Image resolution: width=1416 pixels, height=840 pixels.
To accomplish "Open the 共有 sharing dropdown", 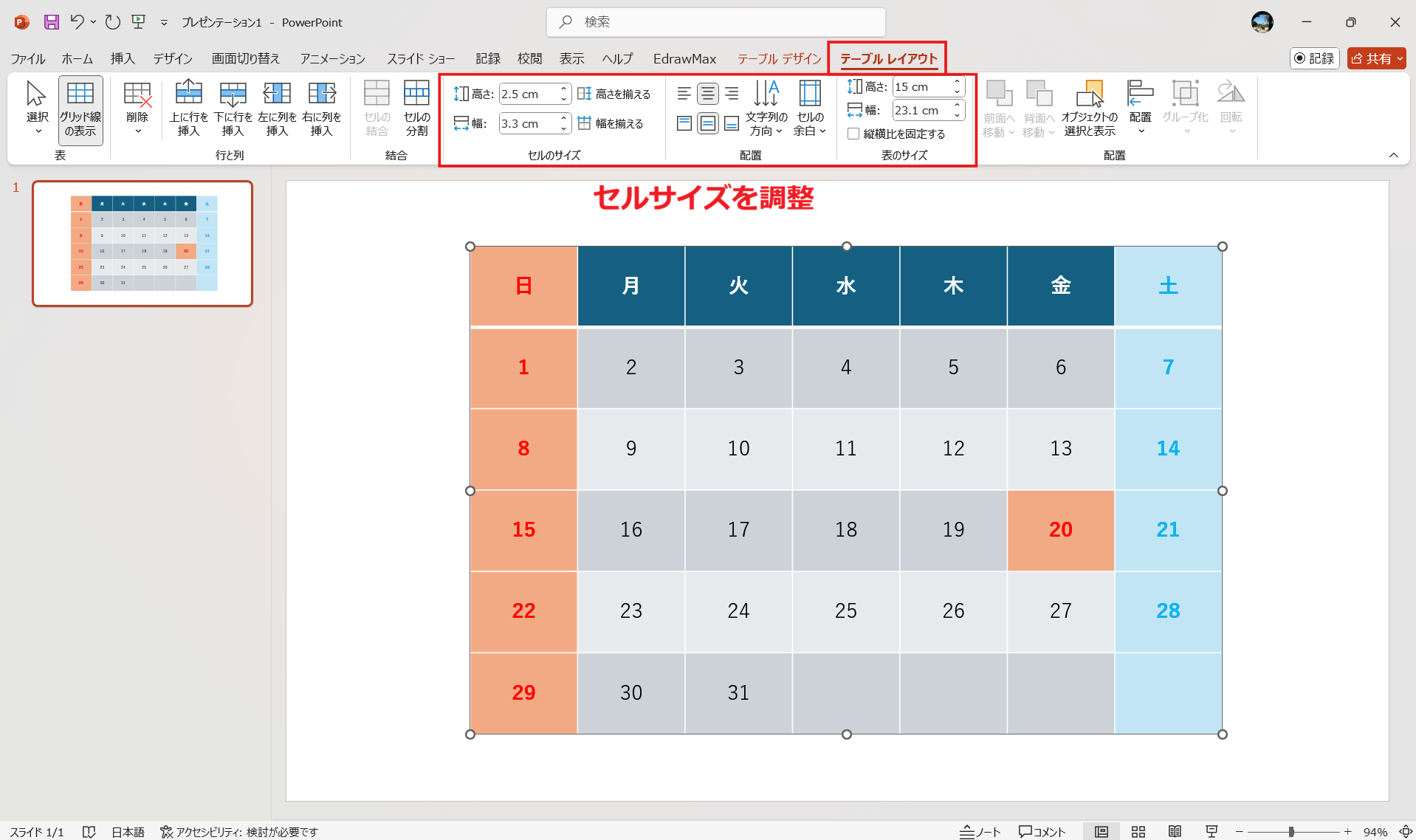I will [1375, 58].
